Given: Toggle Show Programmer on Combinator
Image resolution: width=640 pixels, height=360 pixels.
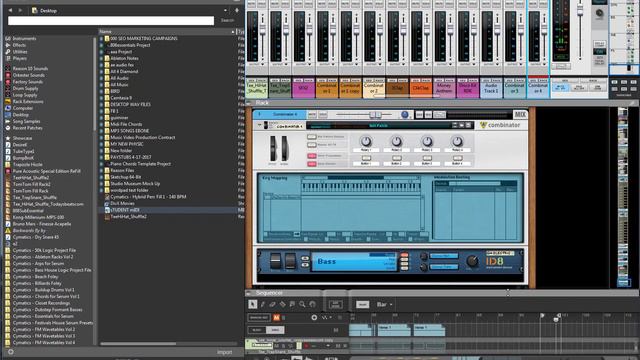Looking at the screenshot, I should (312, 156).
